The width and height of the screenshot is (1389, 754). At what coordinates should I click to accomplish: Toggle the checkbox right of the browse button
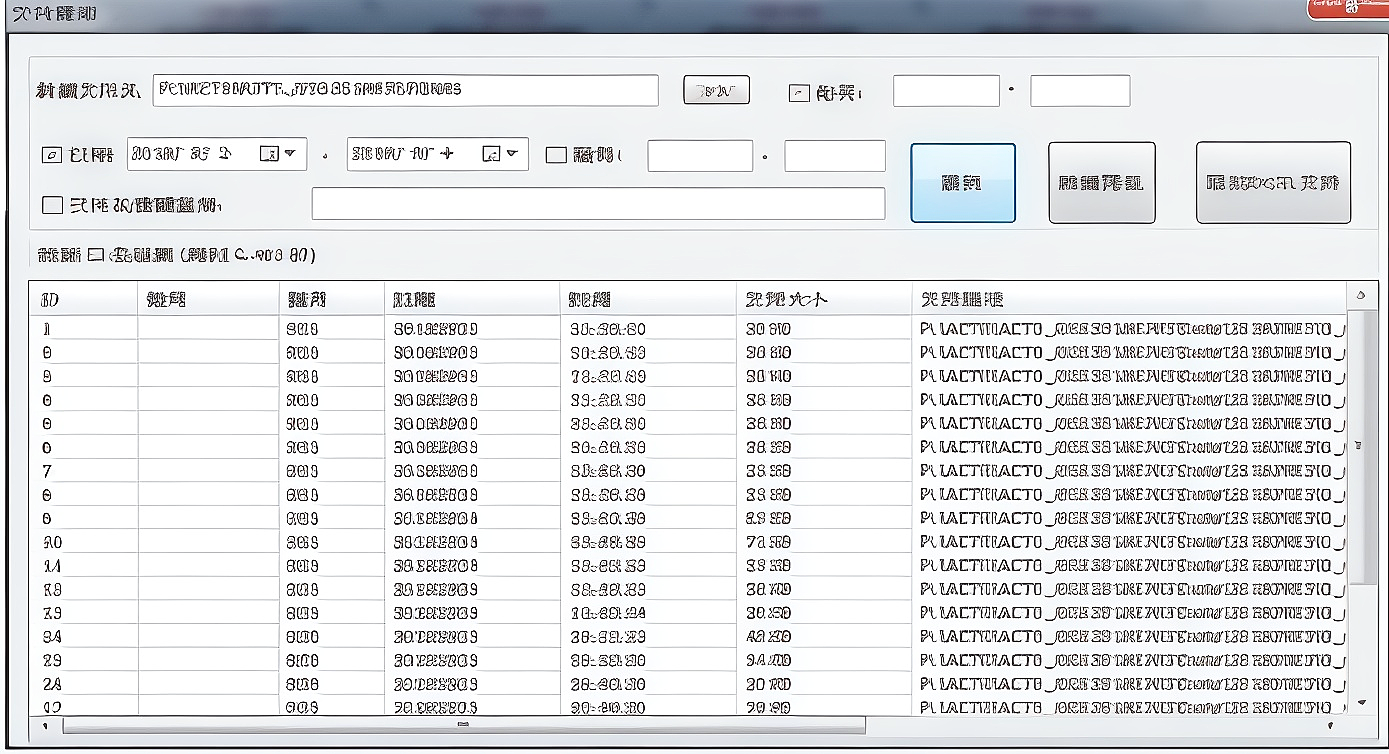[798, 93]
